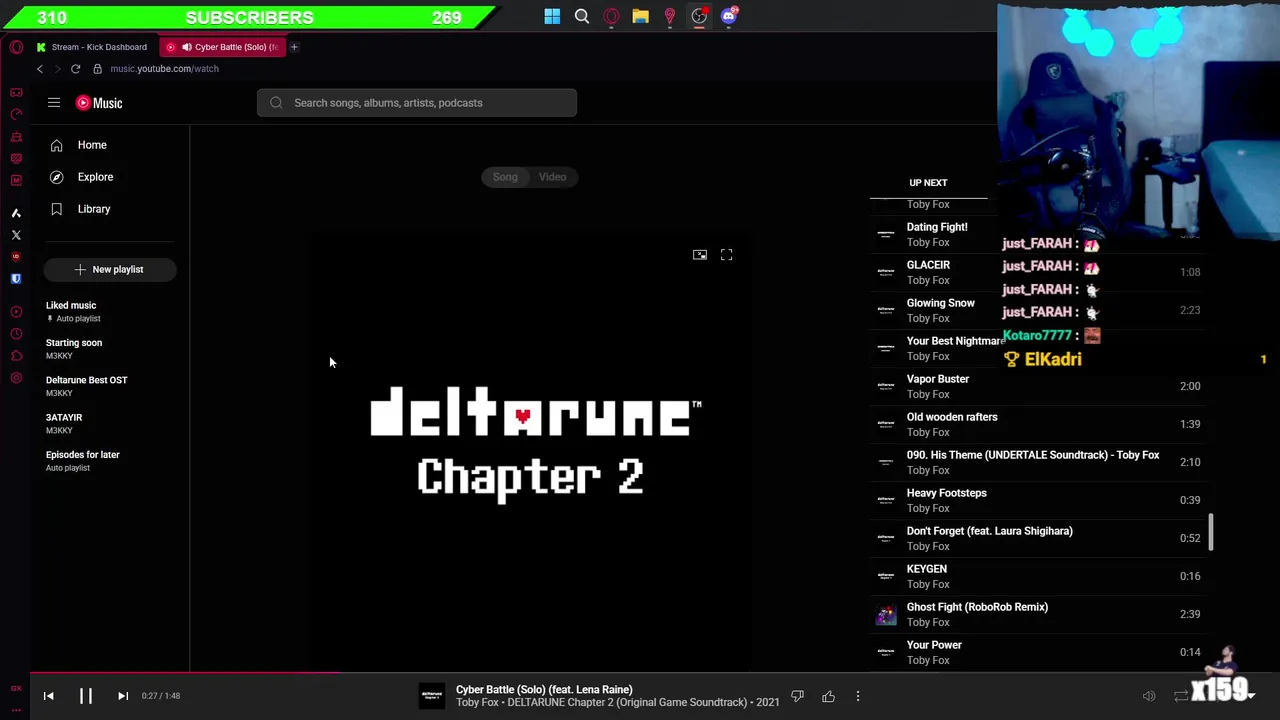Open Extensions cube icon in sidebar
This screenshot has width=1280, height=720.
16,356
